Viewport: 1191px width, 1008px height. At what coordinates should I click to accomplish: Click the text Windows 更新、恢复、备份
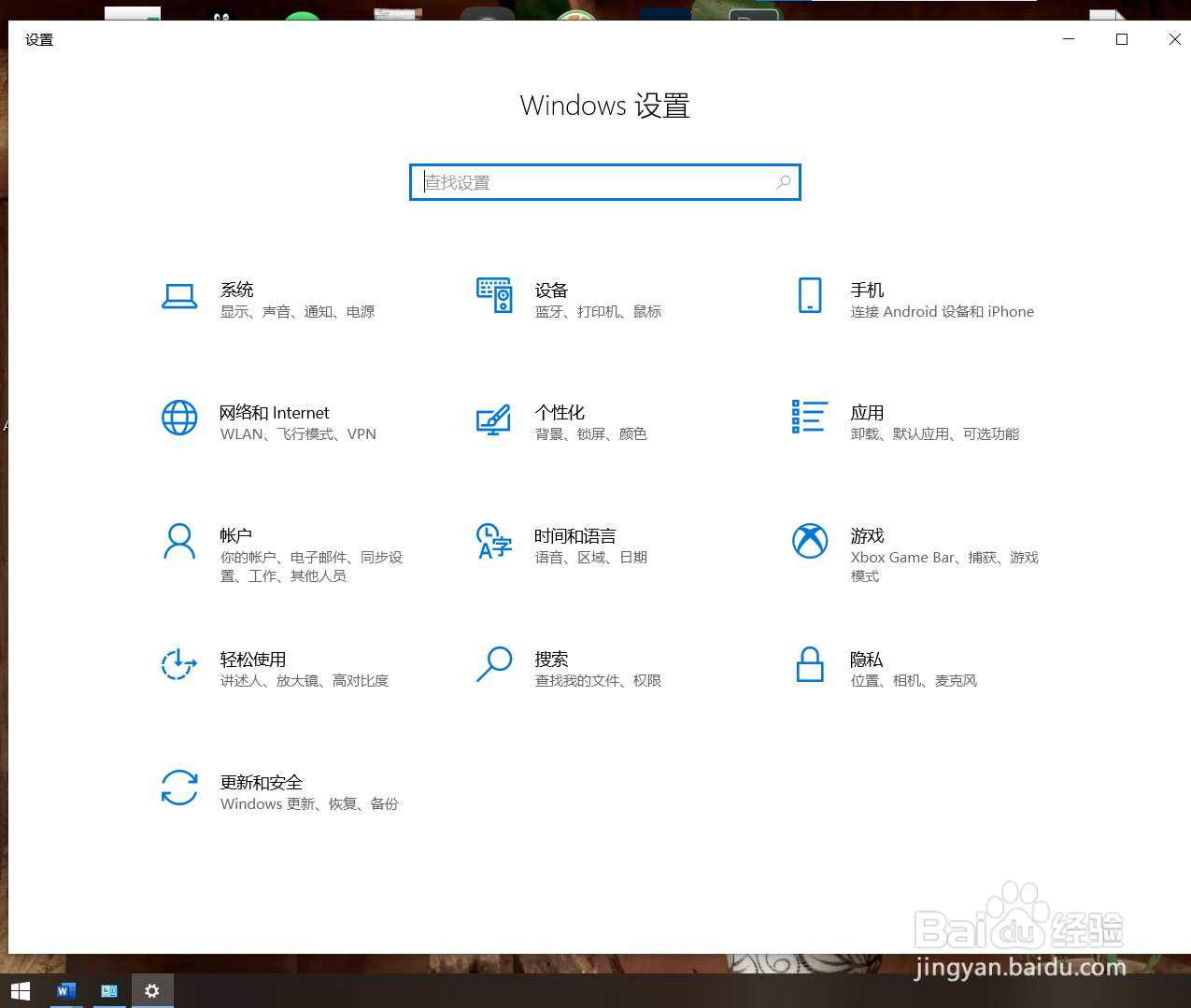point(310,804)
